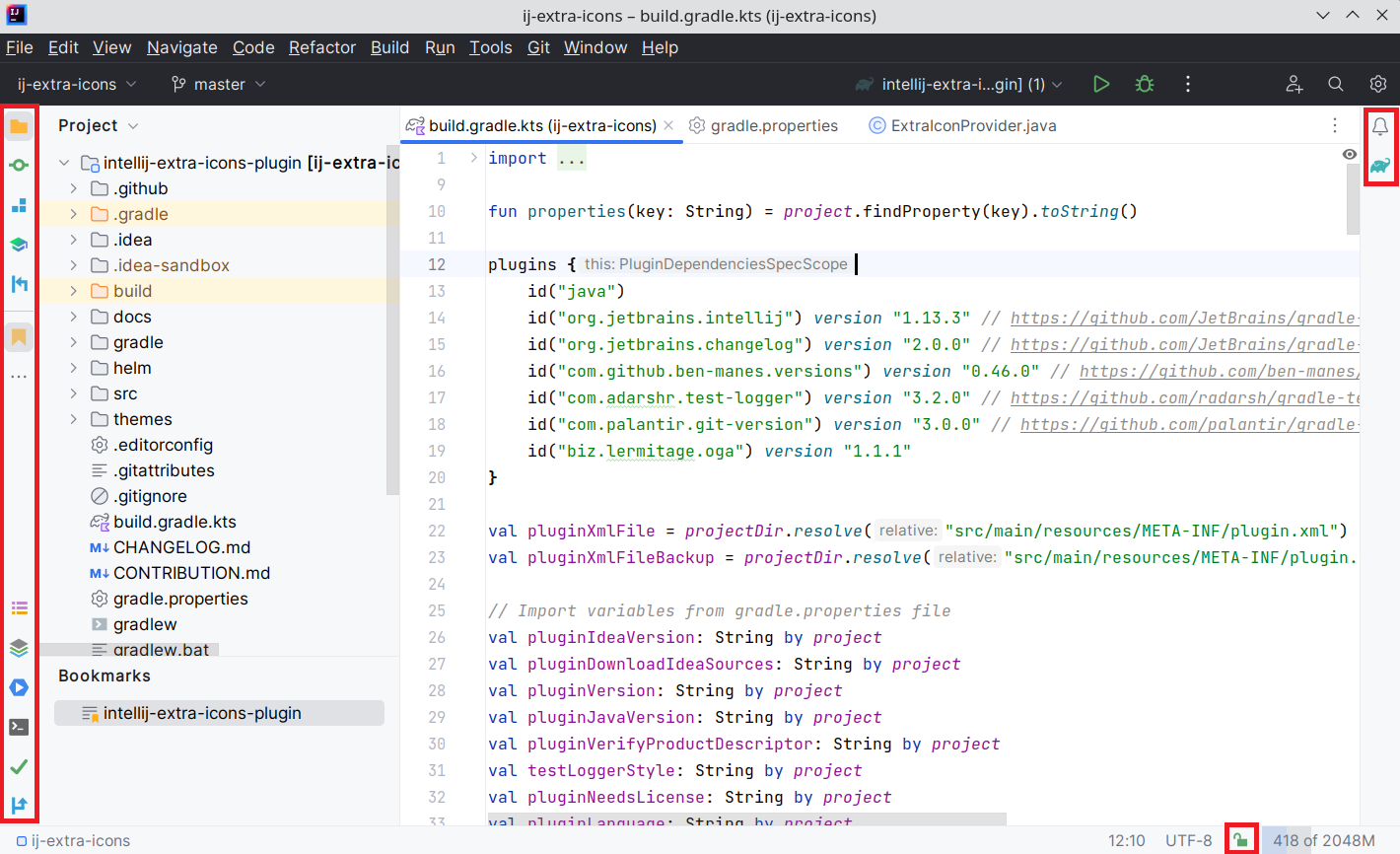Expand the src folder
Screen dimensions: 1400x854
(74, 393)
